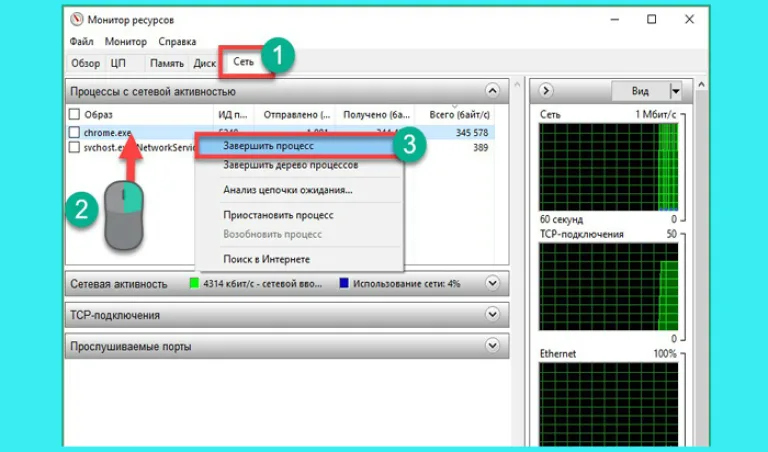This screenshot has height=452, width=768.
Task: Click the Использование сети: 4% label
Action: [407, 284]
